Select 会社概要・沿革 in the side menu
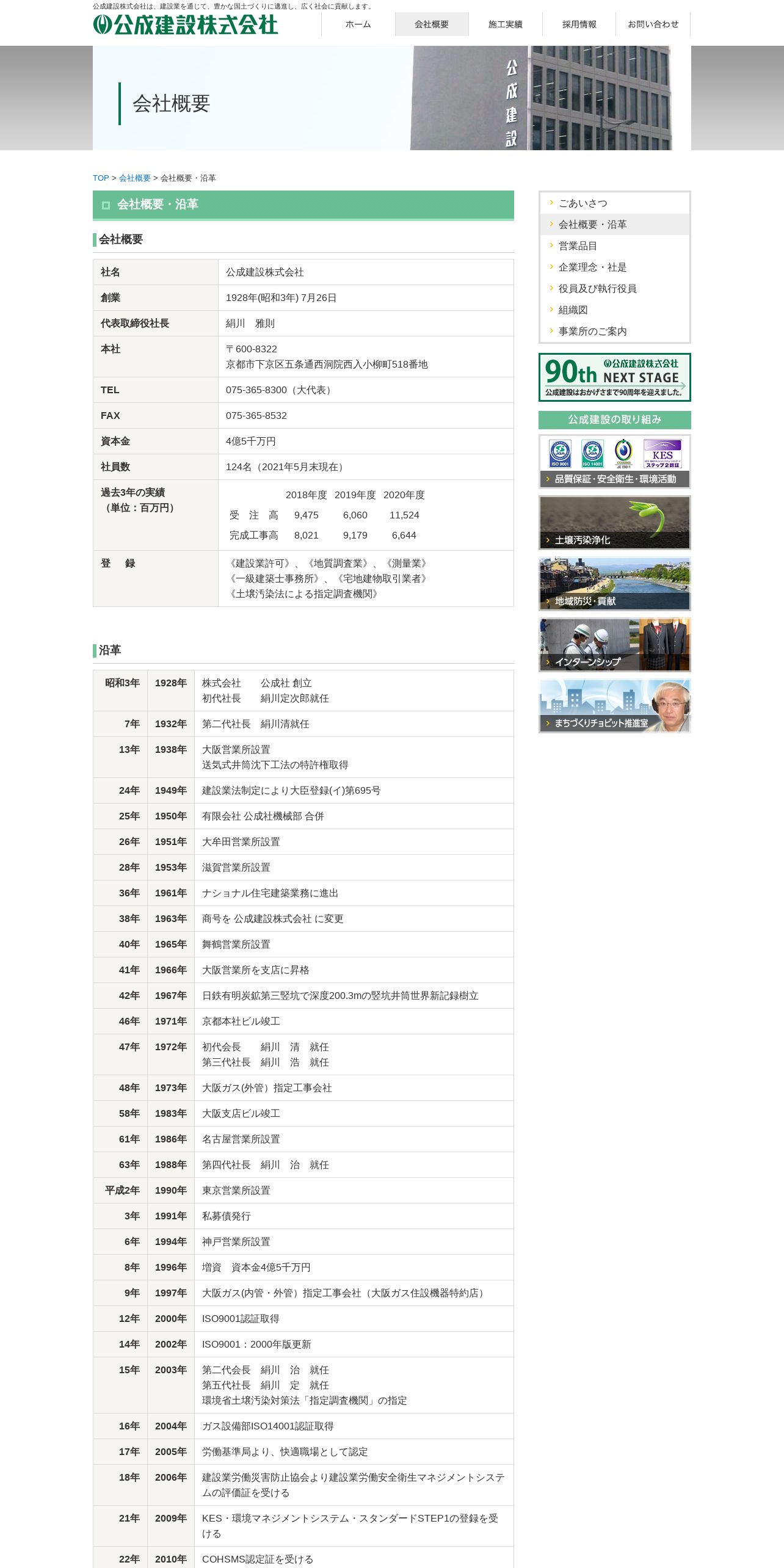Image resolution: width=784 pixels, height=1568 pixels. 615,225
